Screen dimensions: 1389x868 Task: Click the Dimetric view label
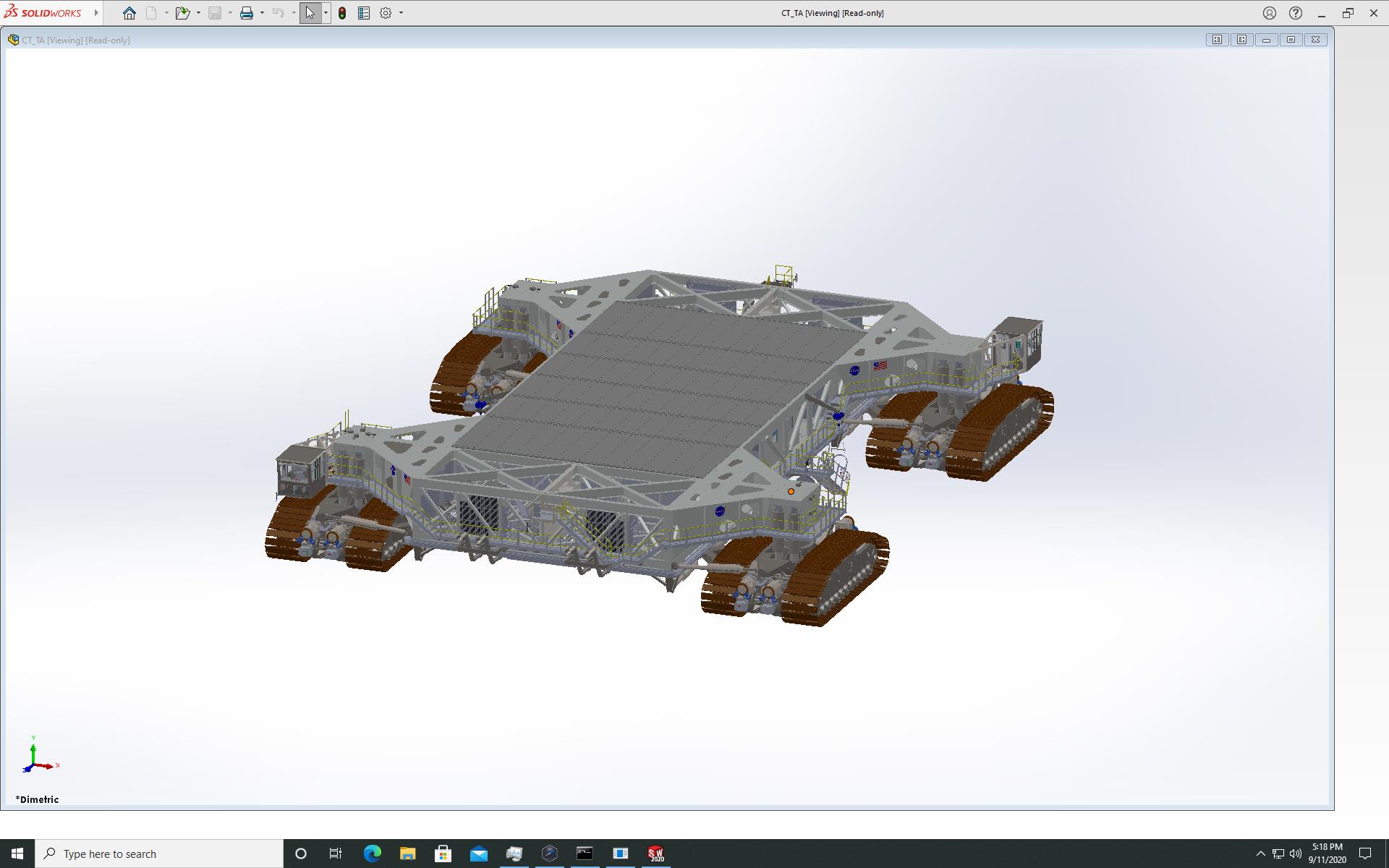pyautogui.click(x=38, y=799)
